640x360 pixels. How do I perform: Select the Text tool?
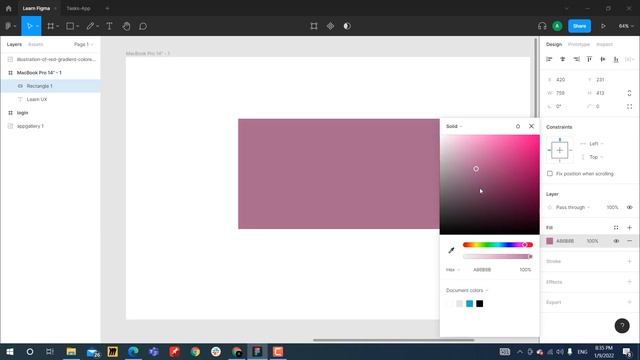click(109, 26)
